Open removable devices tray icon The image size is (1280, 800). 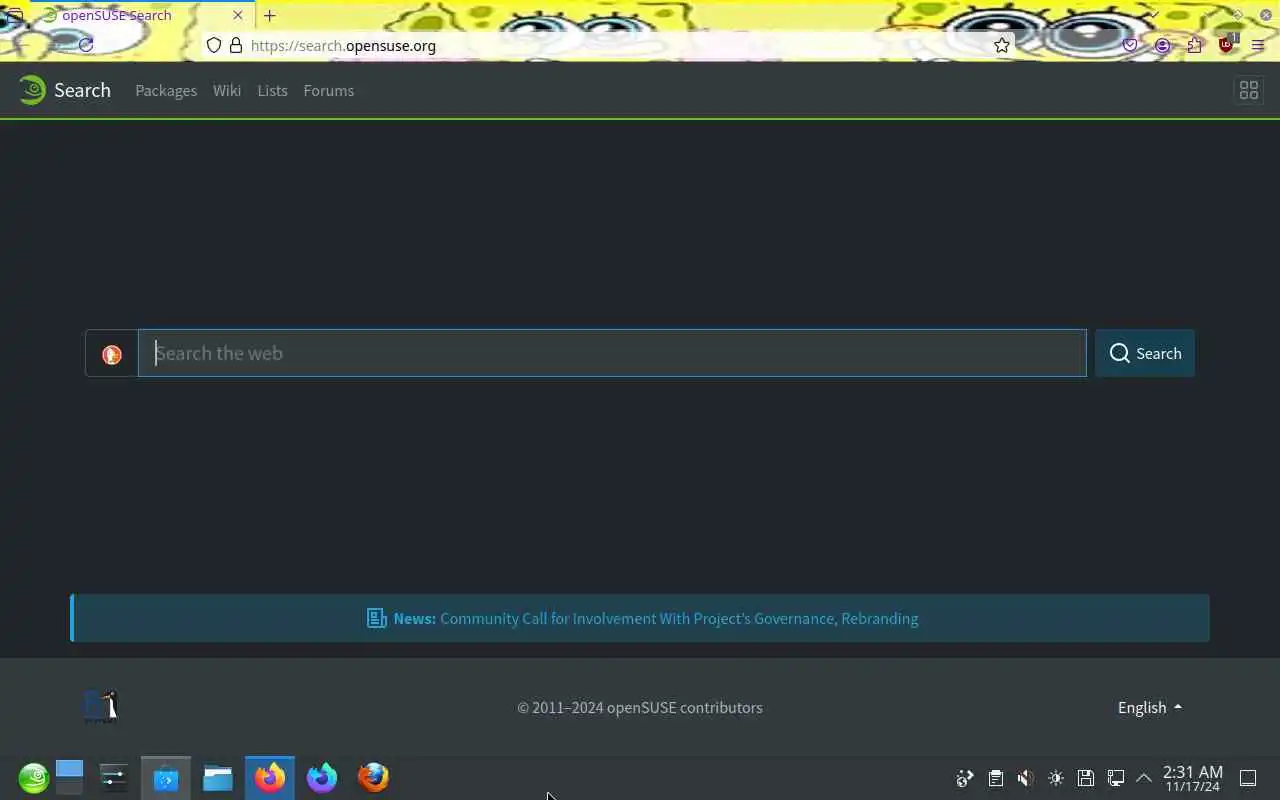(x=1086, y=778)
